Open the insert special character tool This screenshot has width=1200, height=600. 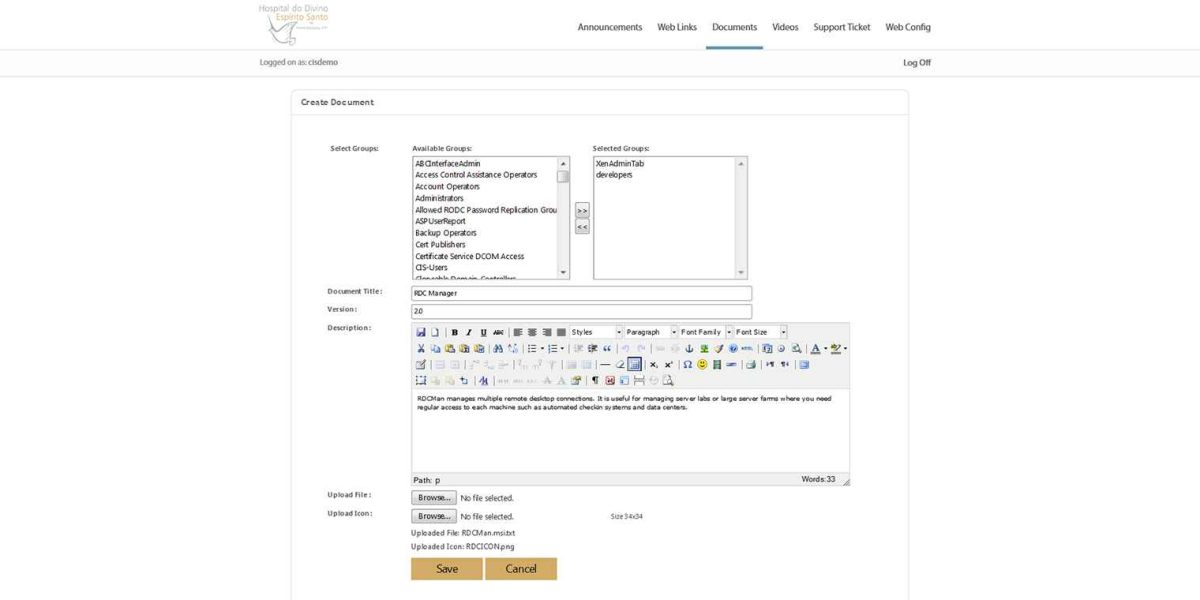click(688, 364)
